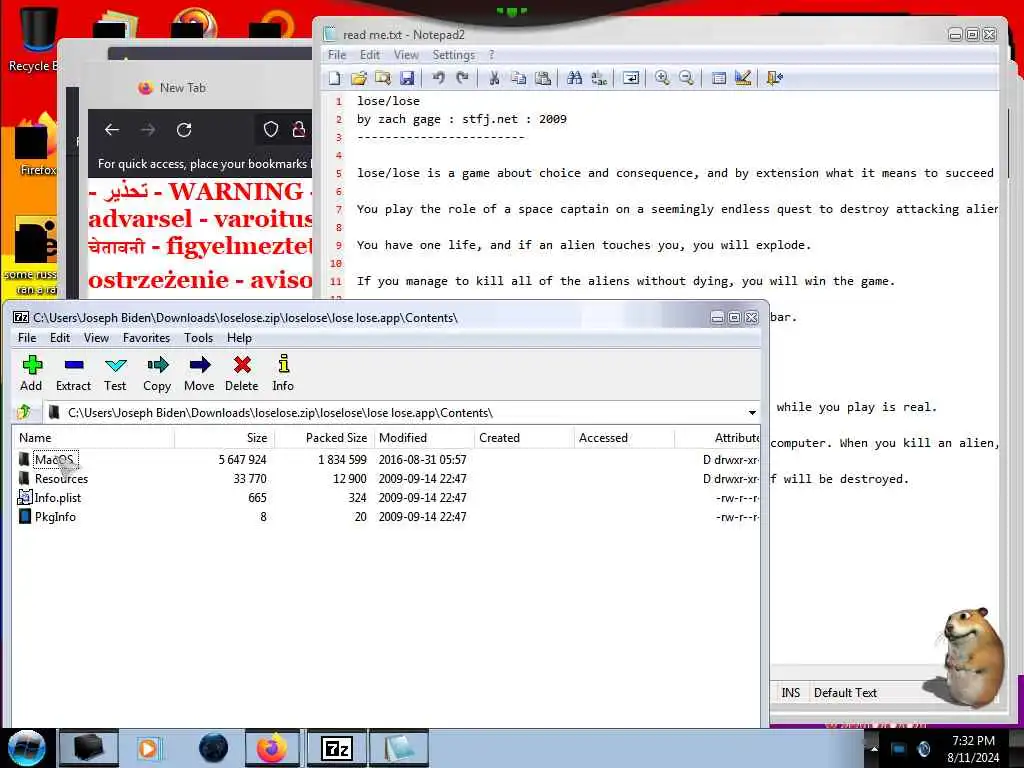Image resolution: width=1024 pixels, height=768 pixels.
Task: Delete selected item with 7-Zip red X
Action: click(x=242, y=374)
